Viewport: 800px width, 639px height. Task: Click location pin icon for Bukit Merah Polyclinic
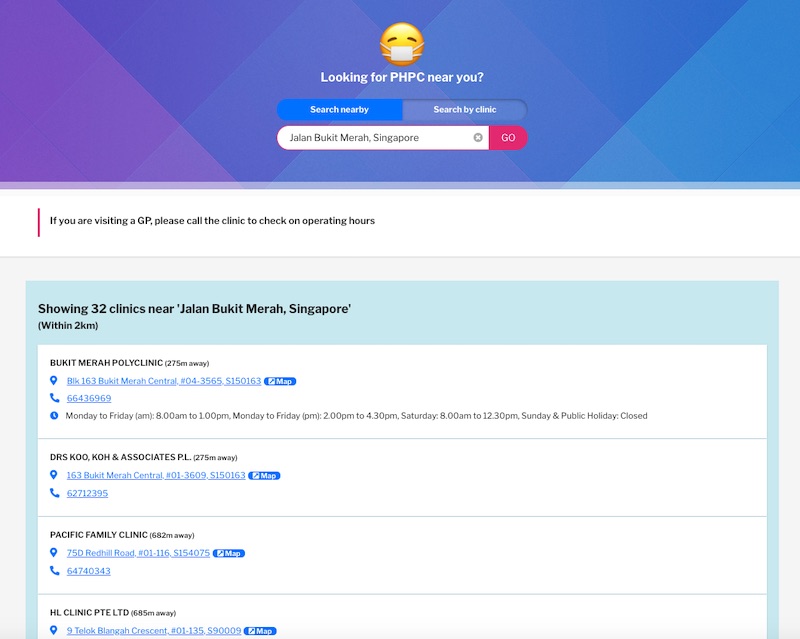pyautogui.click(x=54, y=380)
